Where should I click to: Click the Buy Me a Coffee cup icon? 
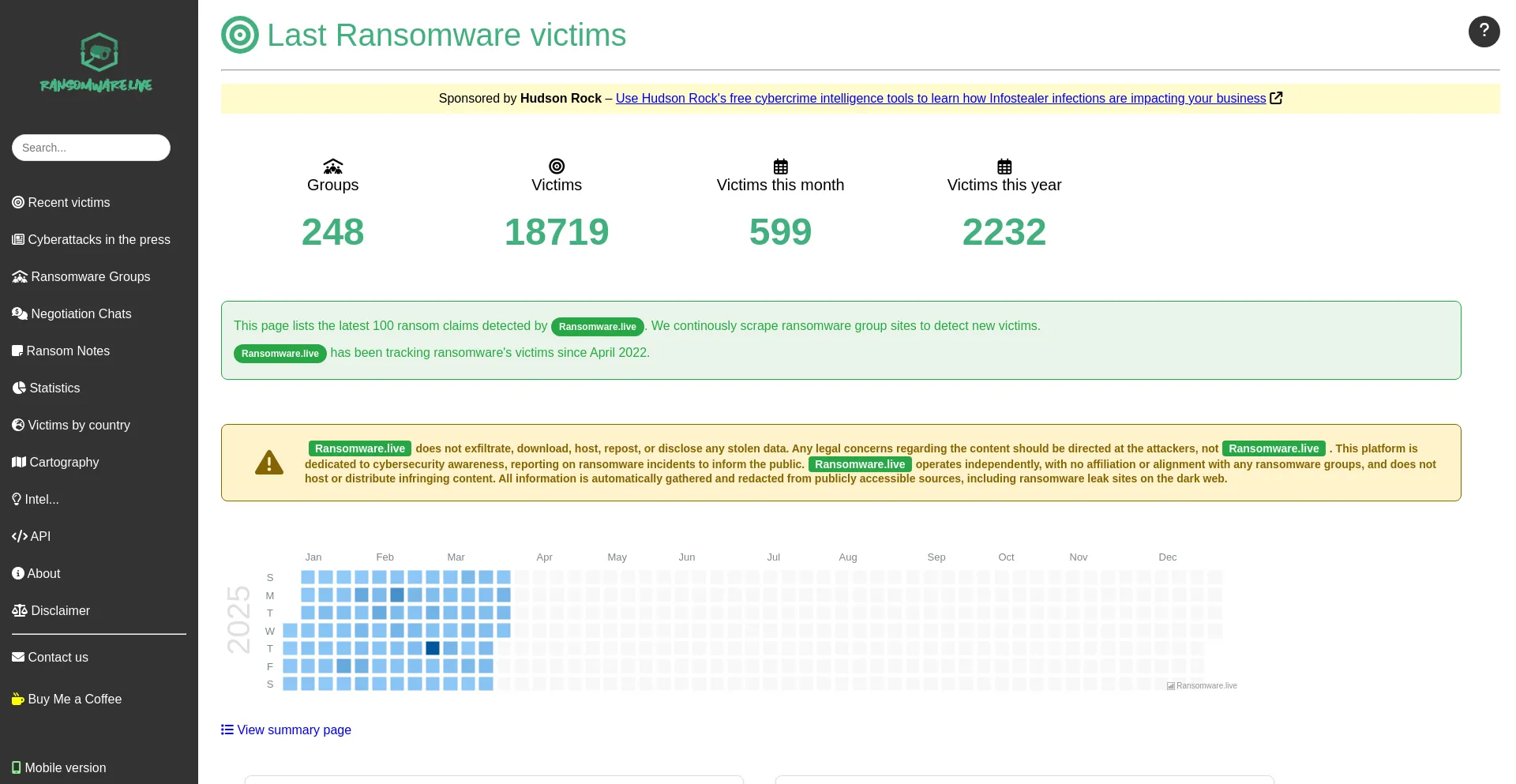(17, 699)
